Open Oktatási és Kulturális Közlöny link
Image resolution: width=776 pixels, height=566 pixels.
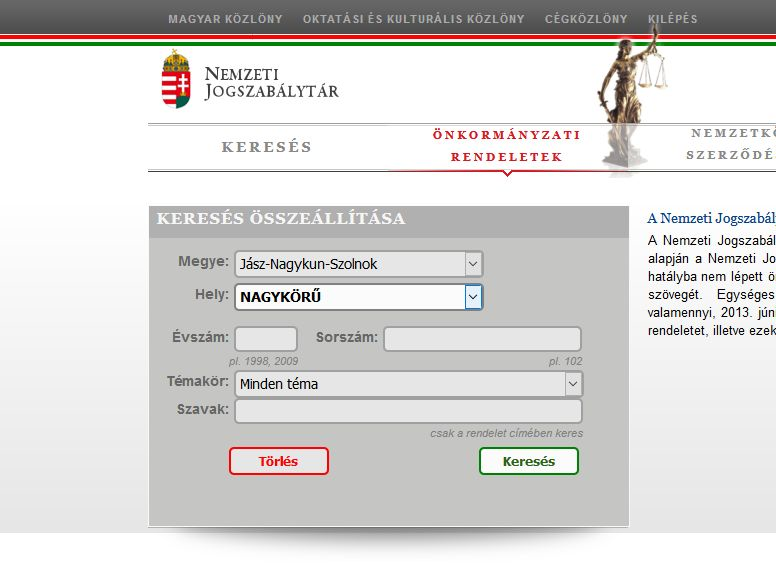coord(413,19)
